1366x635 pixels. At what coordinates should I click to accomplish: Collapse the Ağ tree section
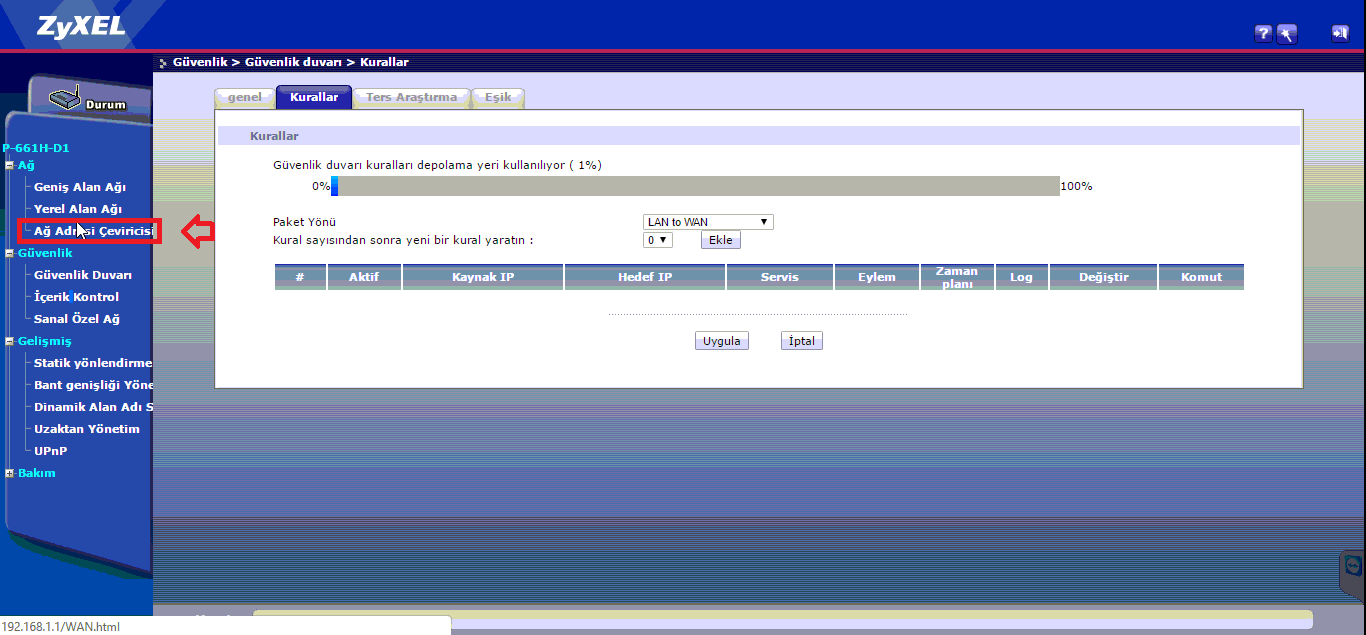pyautogui.click(x=10, y=165)
